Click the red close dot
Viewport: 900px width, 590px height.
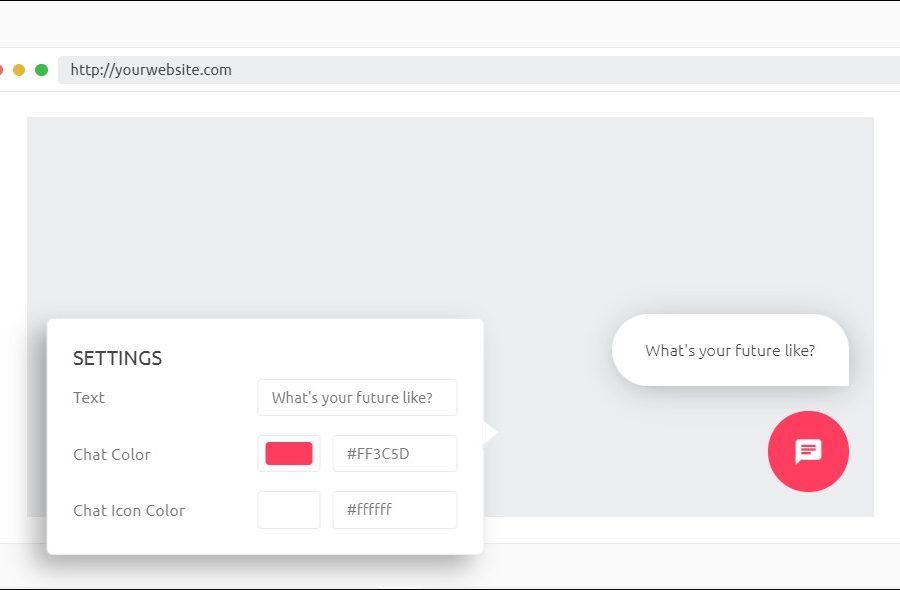coord(1,70)
